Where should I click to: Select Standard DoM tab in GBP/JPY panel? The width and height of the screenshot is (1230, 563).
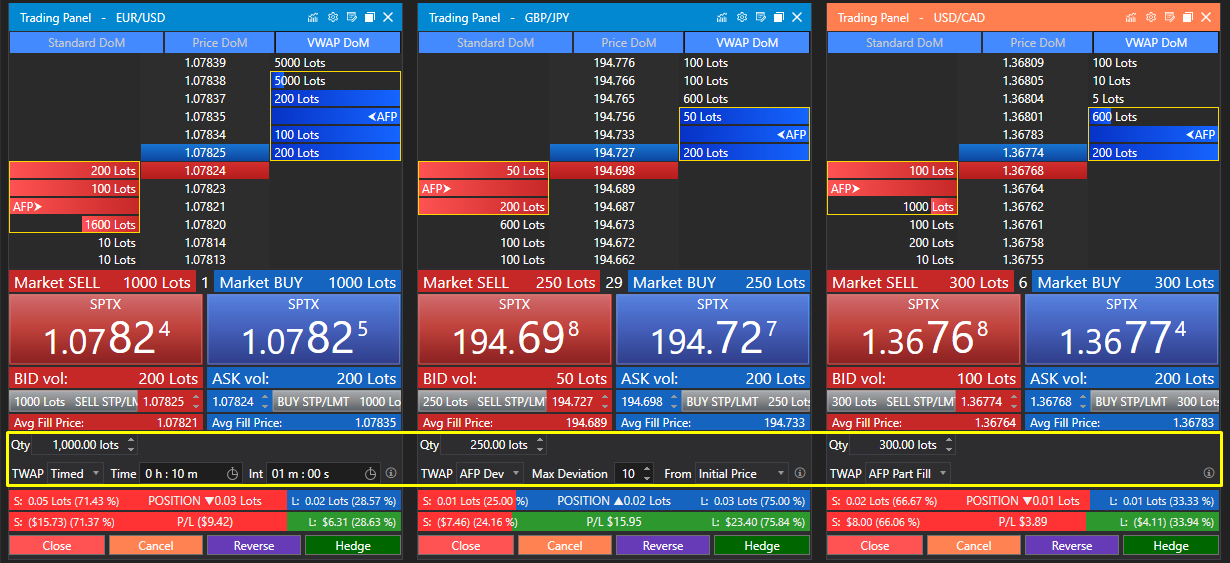[495, 43]
